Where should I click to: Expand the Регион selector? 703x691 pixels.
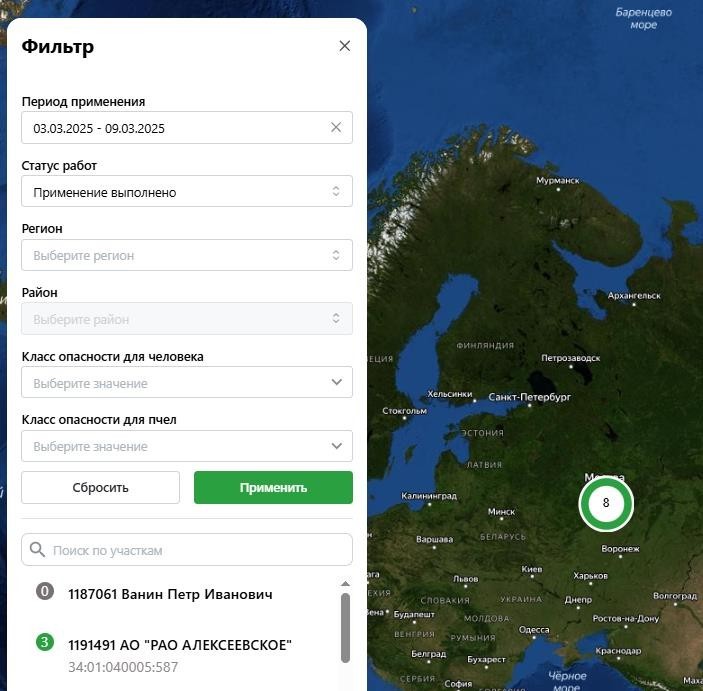click(x=186, y=256)
